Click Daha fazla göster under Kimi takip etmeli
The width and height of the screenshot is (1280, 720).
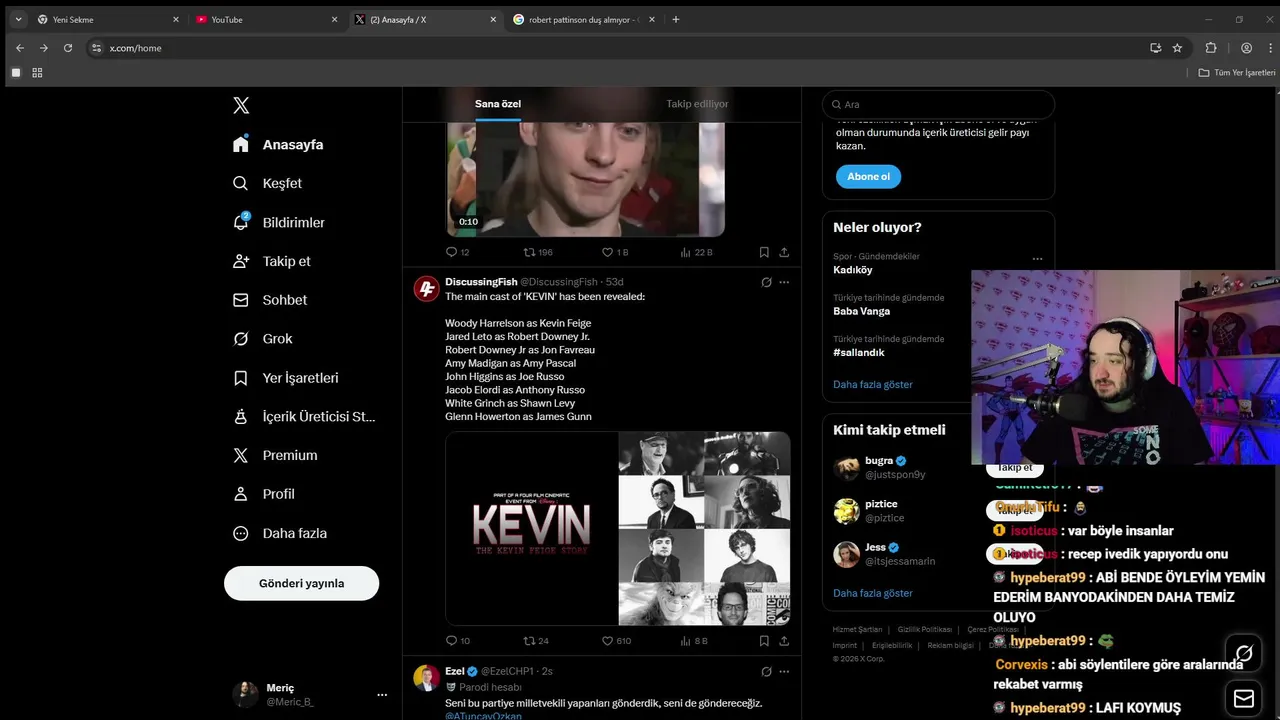pos(873,593)
